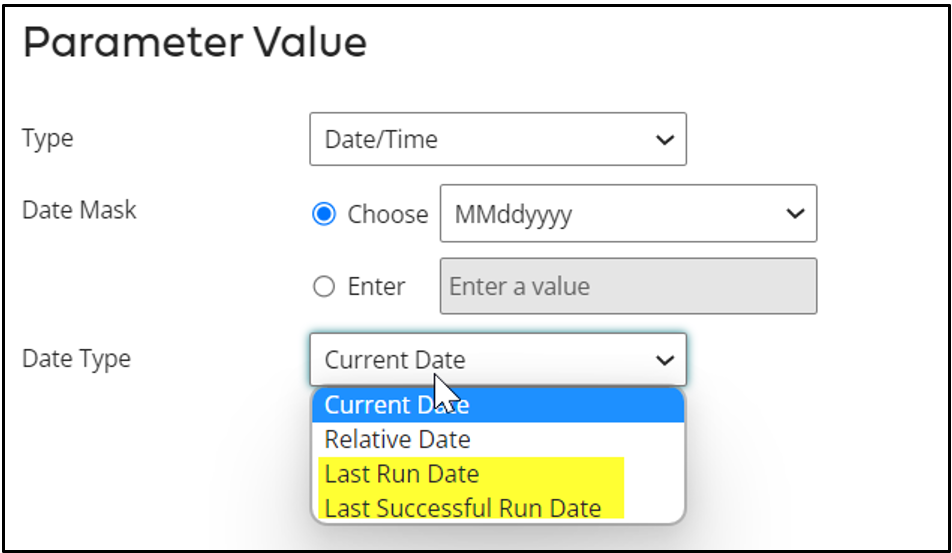Click the 'Date/Time' text in Type field
Image resolution: width=952 pixels, height=553 pixels.
click(382, 140)
